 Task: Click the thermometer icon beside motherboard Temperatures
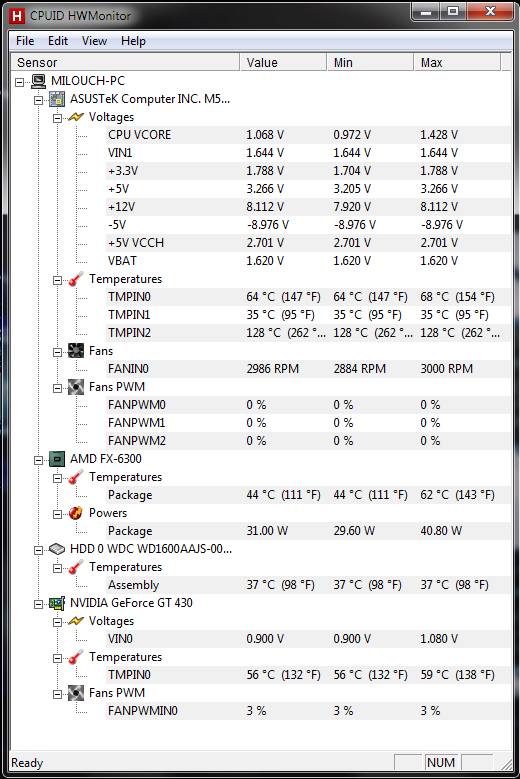point(75,279)
